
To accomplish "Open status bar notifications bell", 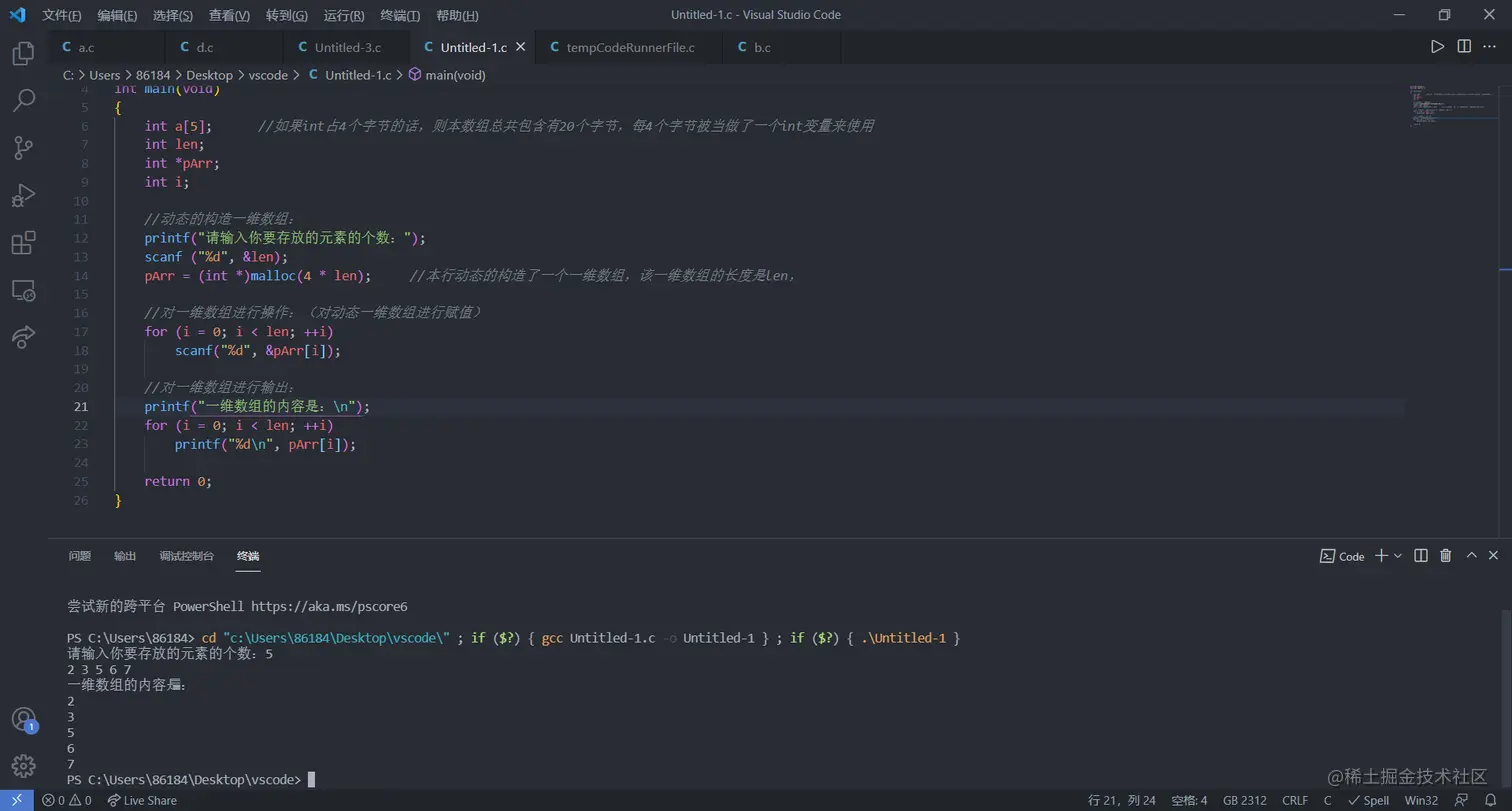I will coord(1491,800).
